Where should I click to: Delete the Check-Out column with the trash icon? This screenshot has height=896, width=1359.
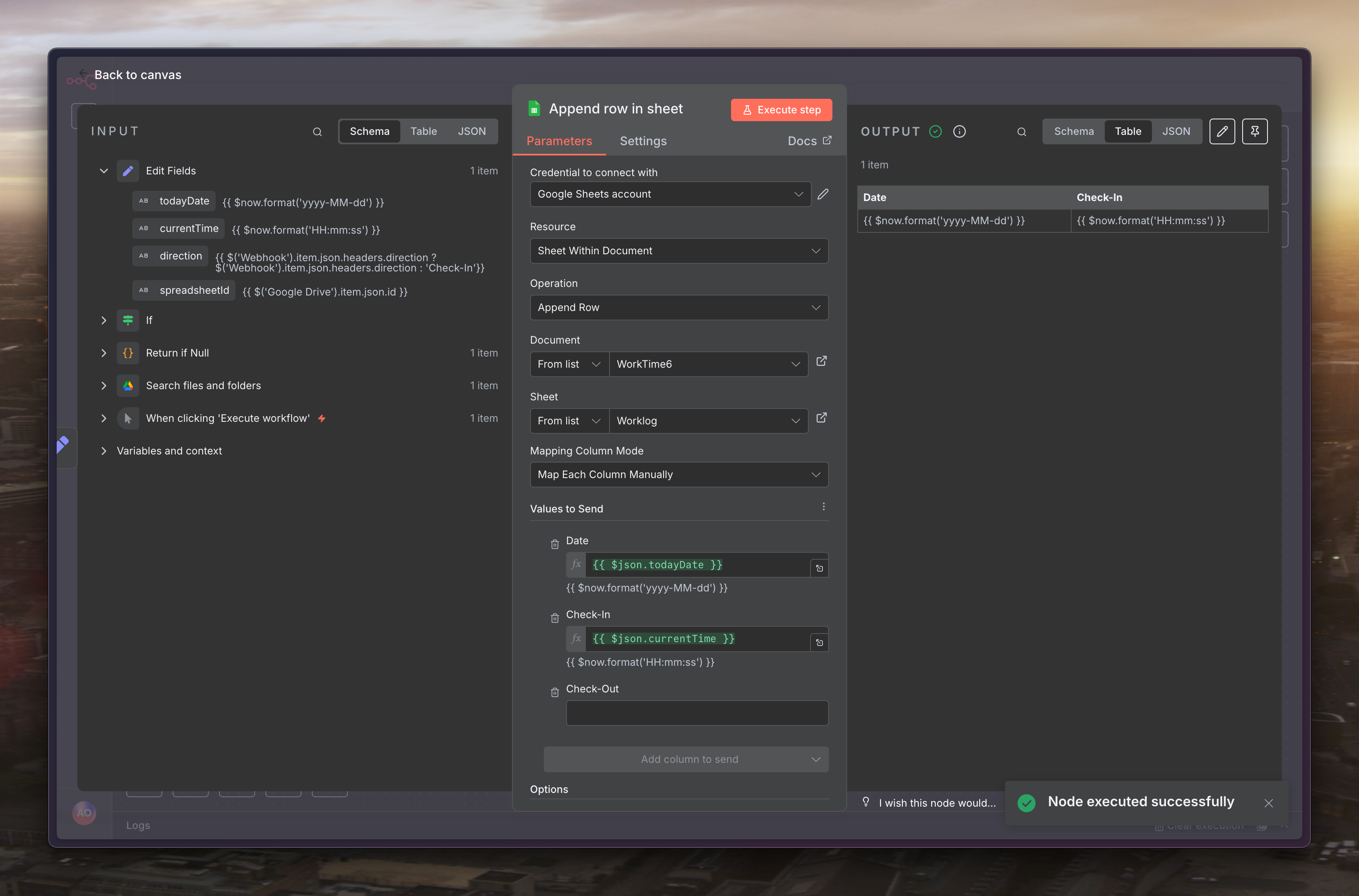554,692
